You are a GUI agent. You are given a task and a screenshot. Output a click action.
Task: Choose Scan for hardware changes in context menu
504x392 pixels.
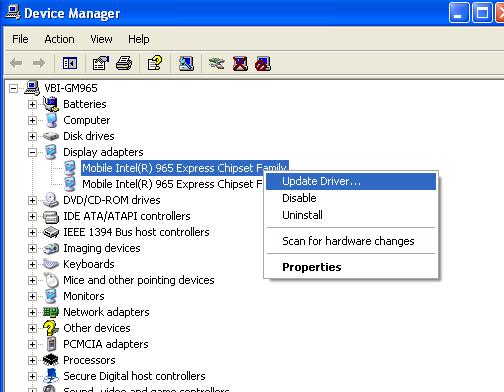[351, 241]
